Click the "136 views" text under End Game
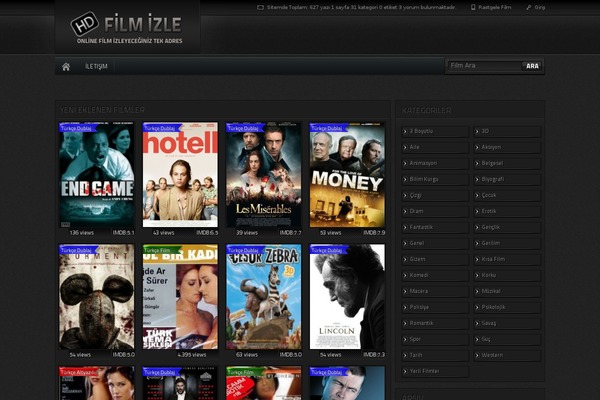Screen dimensions: 600x400 82,233
